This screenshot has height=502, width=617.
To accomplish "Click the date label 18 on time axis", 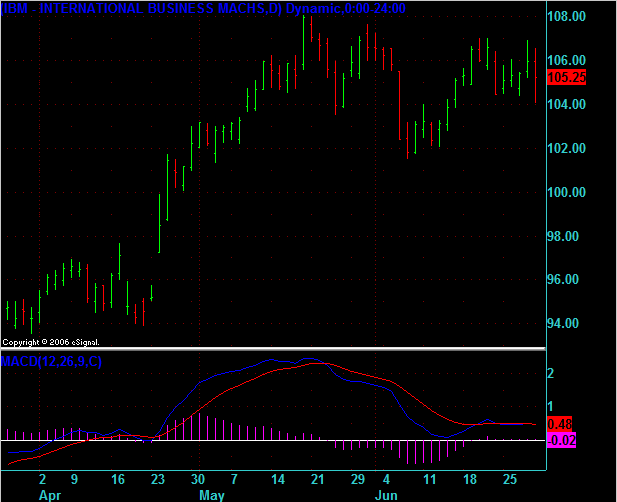I will pyautogui.click(x=470, y=479).
